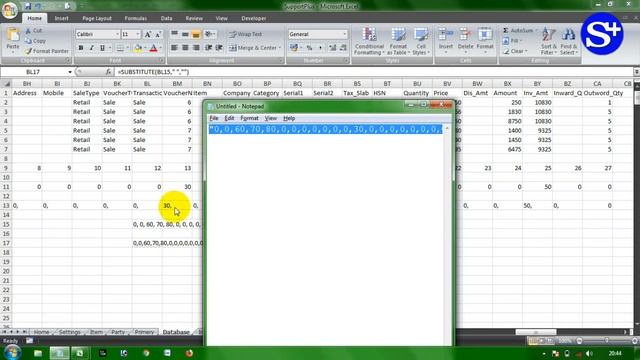Click the Increase Decimal icon
The height and width of the screenshot is (360, 640).
pos(333,48)
